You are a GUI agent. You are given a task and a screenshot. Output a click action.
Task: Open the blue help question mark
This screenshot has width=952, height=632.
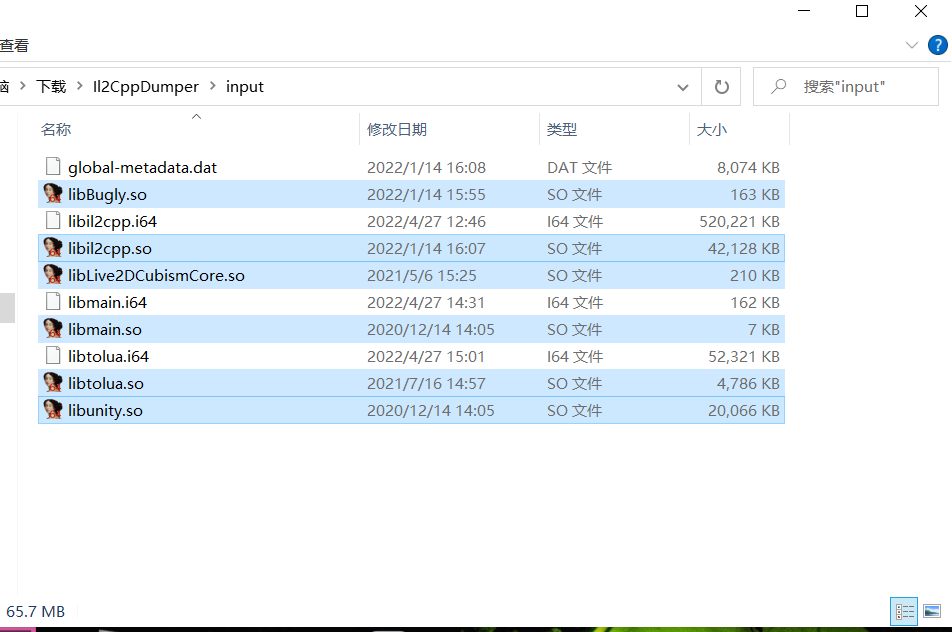pyautogui.click(x=936, y=45)
